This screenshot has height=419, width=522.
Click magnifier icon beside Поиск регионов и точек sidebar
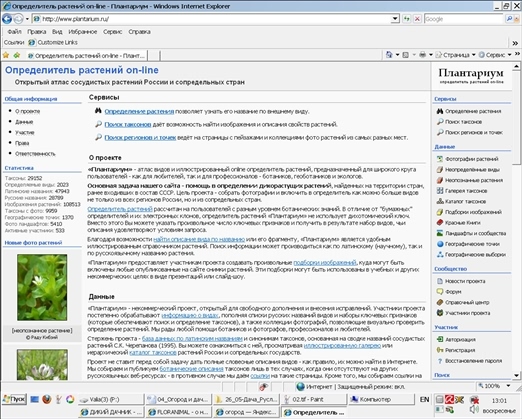tap(440, 132)
